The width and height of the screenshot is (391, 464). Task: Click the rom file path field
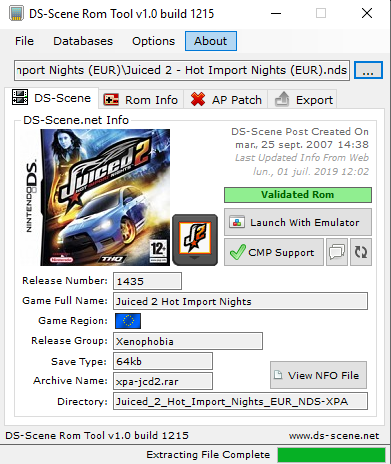[182, 70]
